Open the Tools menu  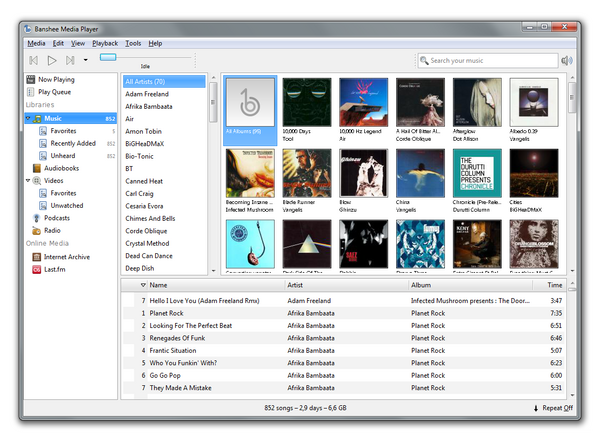133,43
